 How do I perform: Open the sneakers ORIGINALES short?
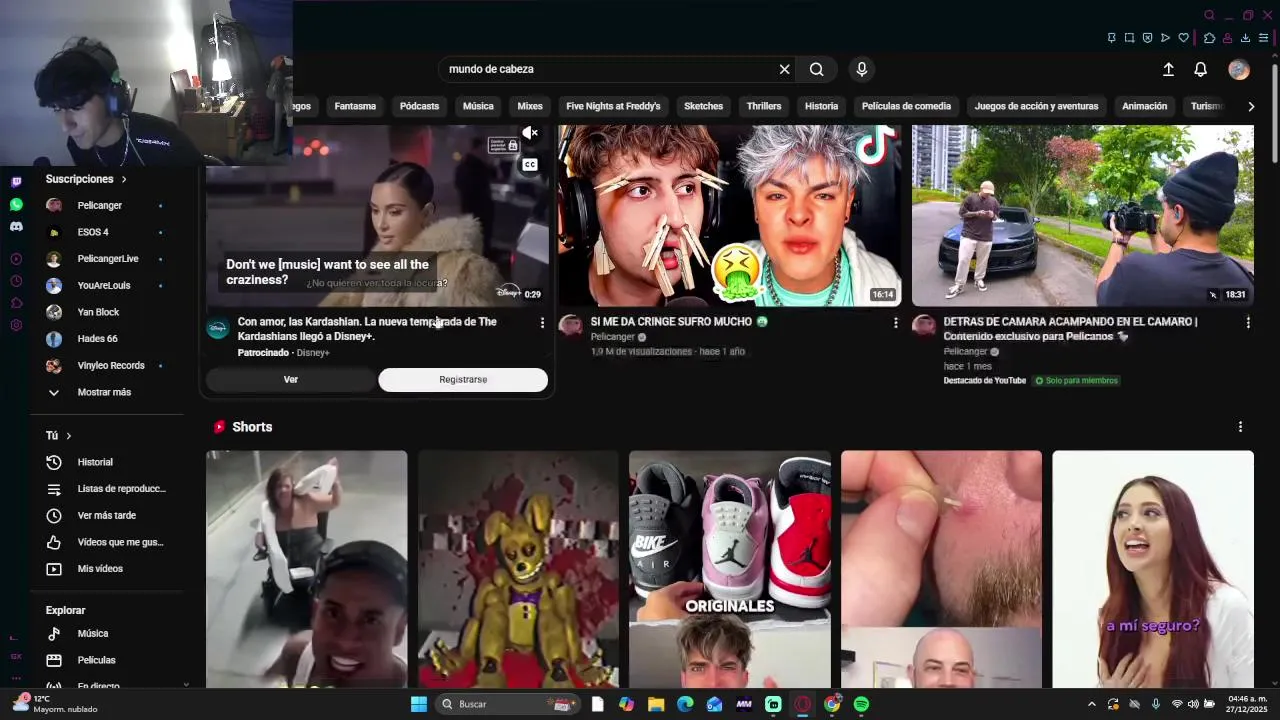coord(730,569)
